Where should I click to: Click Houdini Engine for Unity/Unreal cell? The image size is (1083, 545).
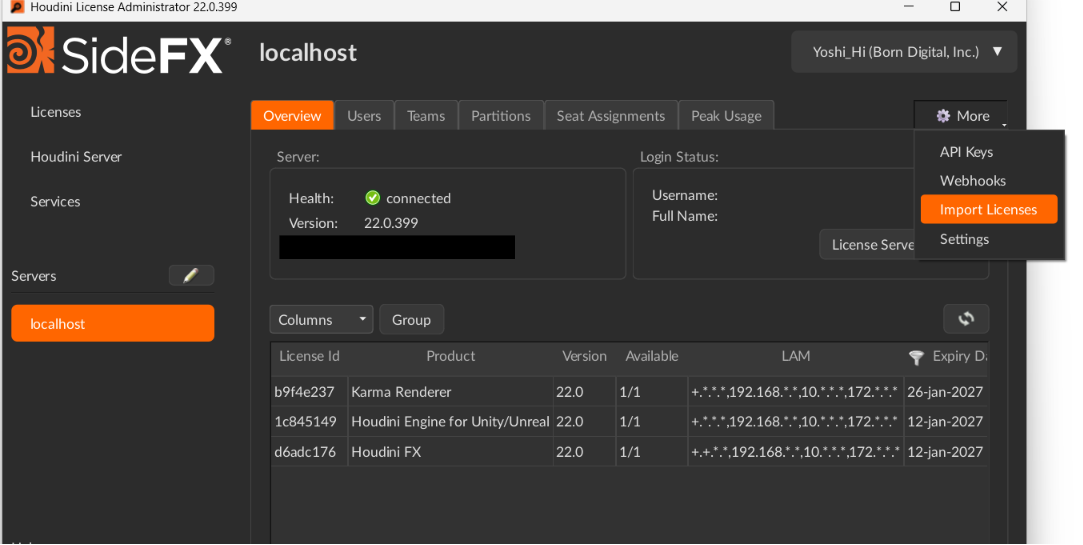(x=450, y=421)
